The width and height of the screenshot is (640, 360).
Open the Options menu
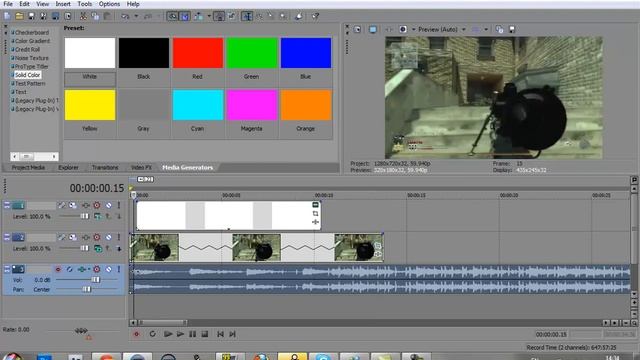tap(109, 4)
